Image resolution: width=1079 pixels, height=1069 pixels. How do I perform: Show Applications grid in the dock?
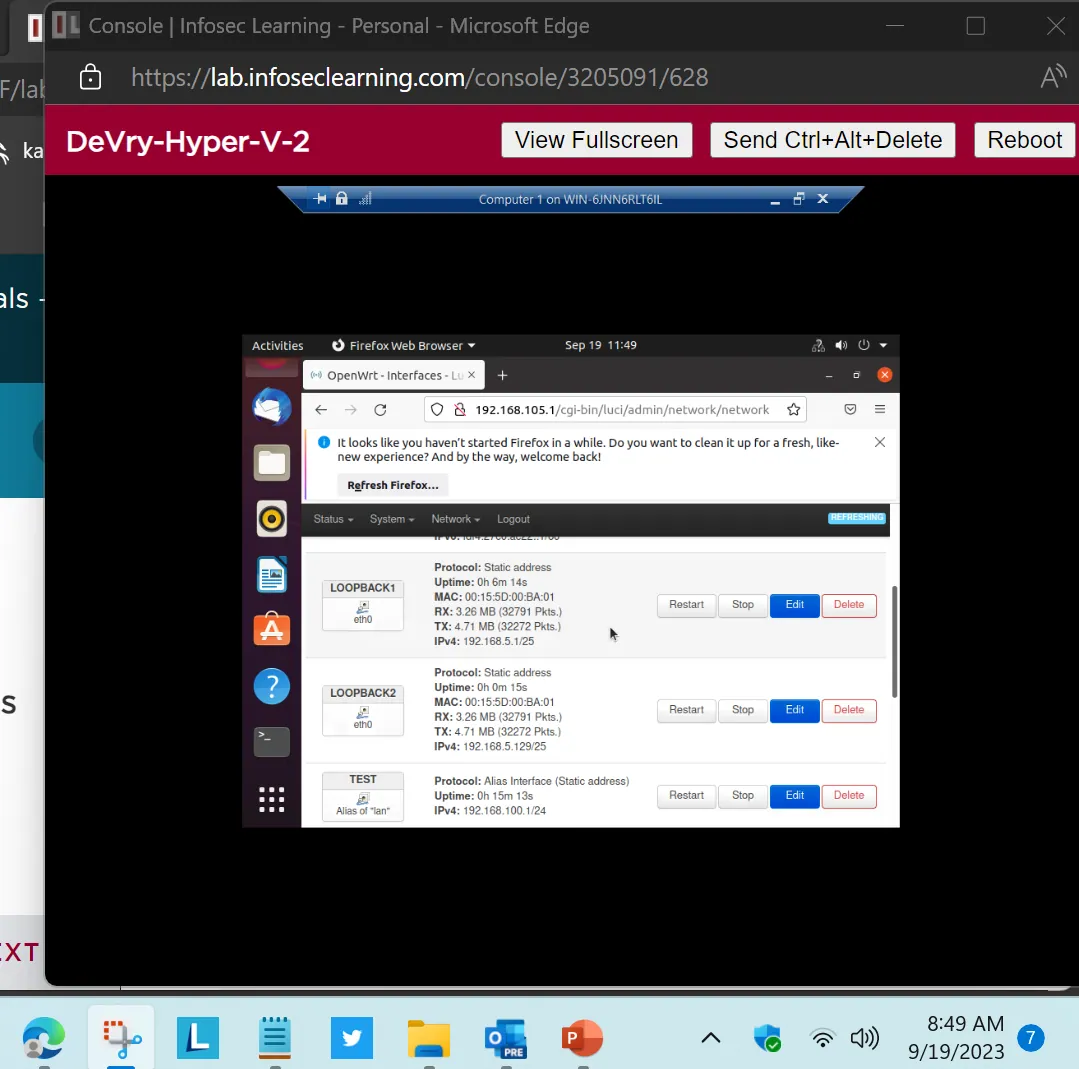click(272, 799)
